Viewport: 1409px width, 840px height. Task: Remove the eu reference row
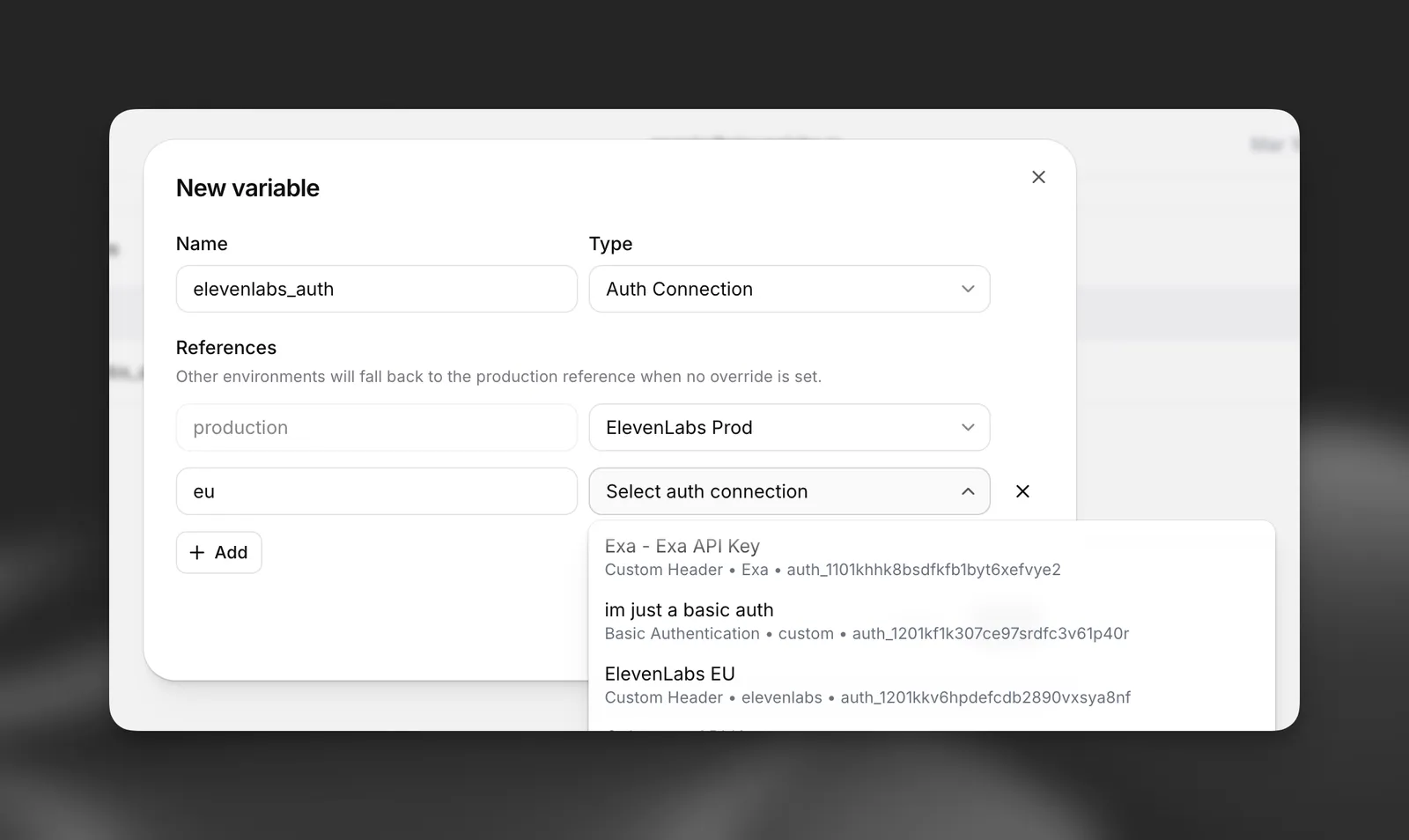point(1022,491)
